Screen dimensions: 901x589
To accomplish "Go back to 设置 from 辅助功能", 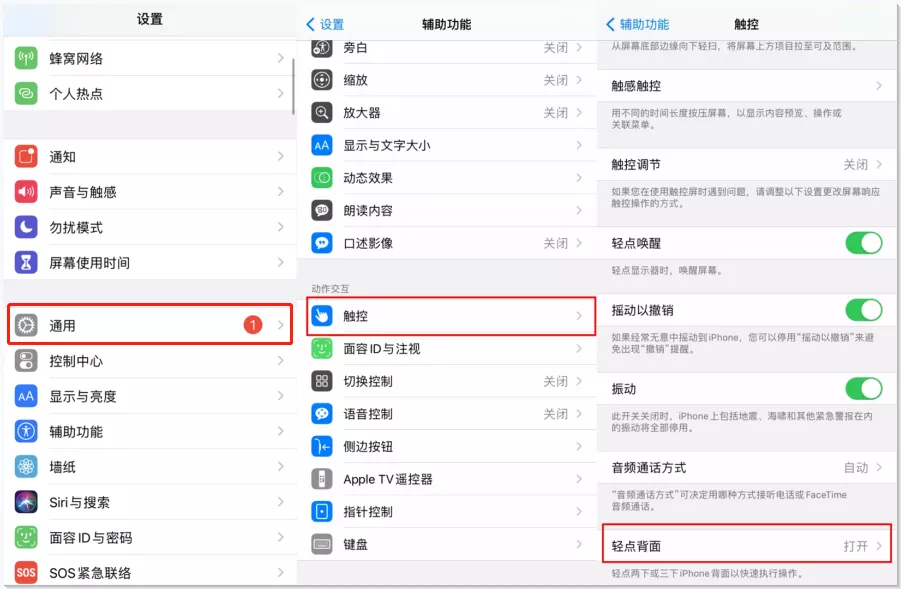I will (x=325, y=24).
